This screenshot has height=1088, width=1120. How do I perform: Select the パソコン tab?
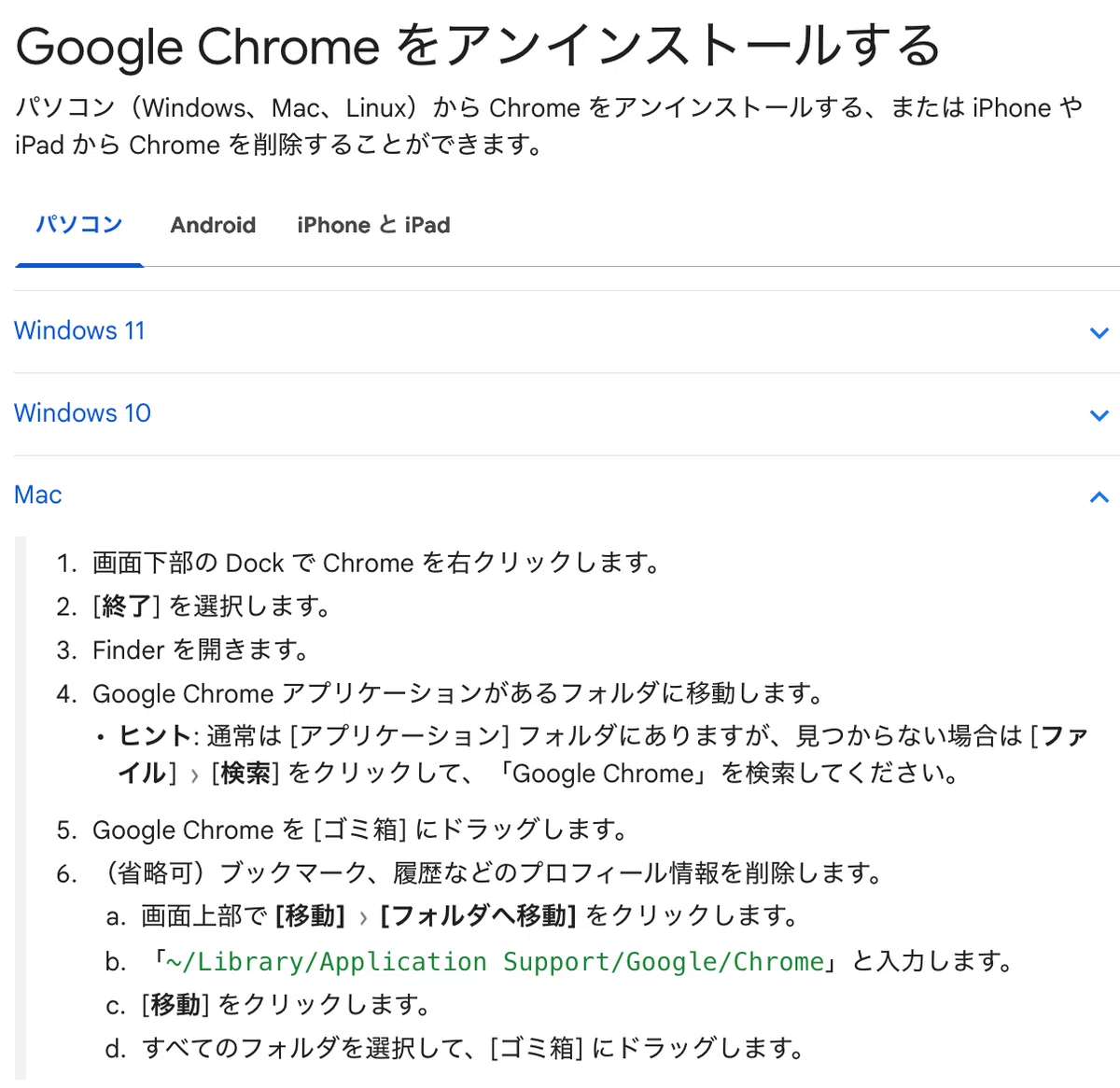[79, 225]
